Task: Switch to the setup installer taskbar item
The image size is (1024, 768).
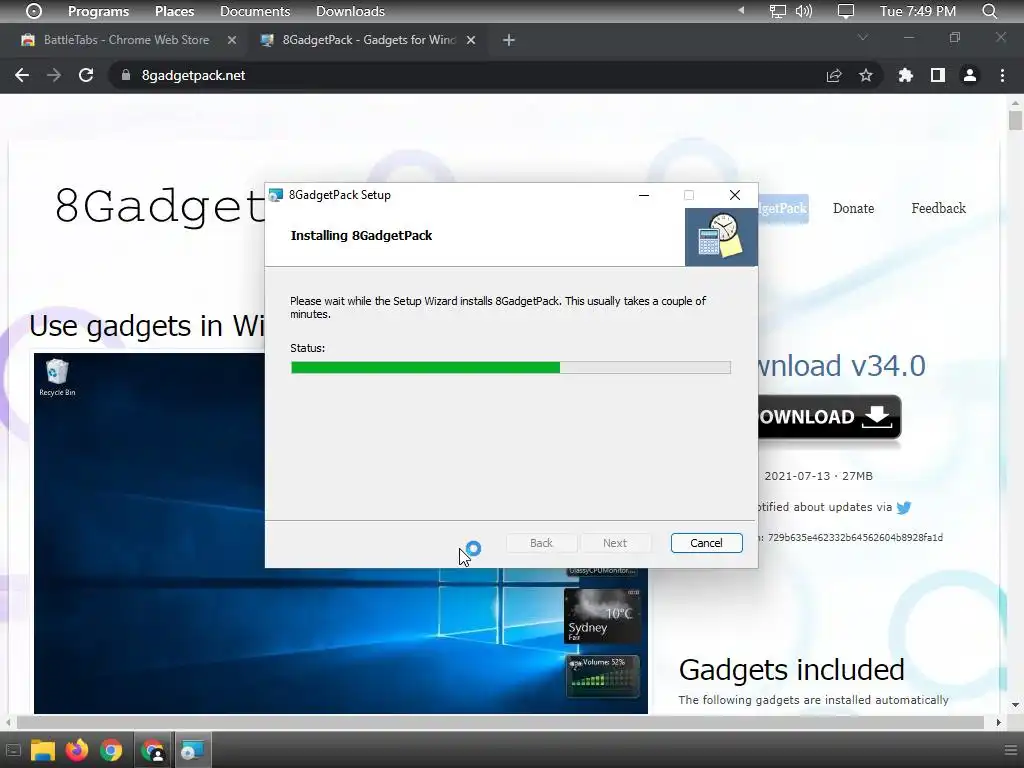Action: [x=192, y=750]
